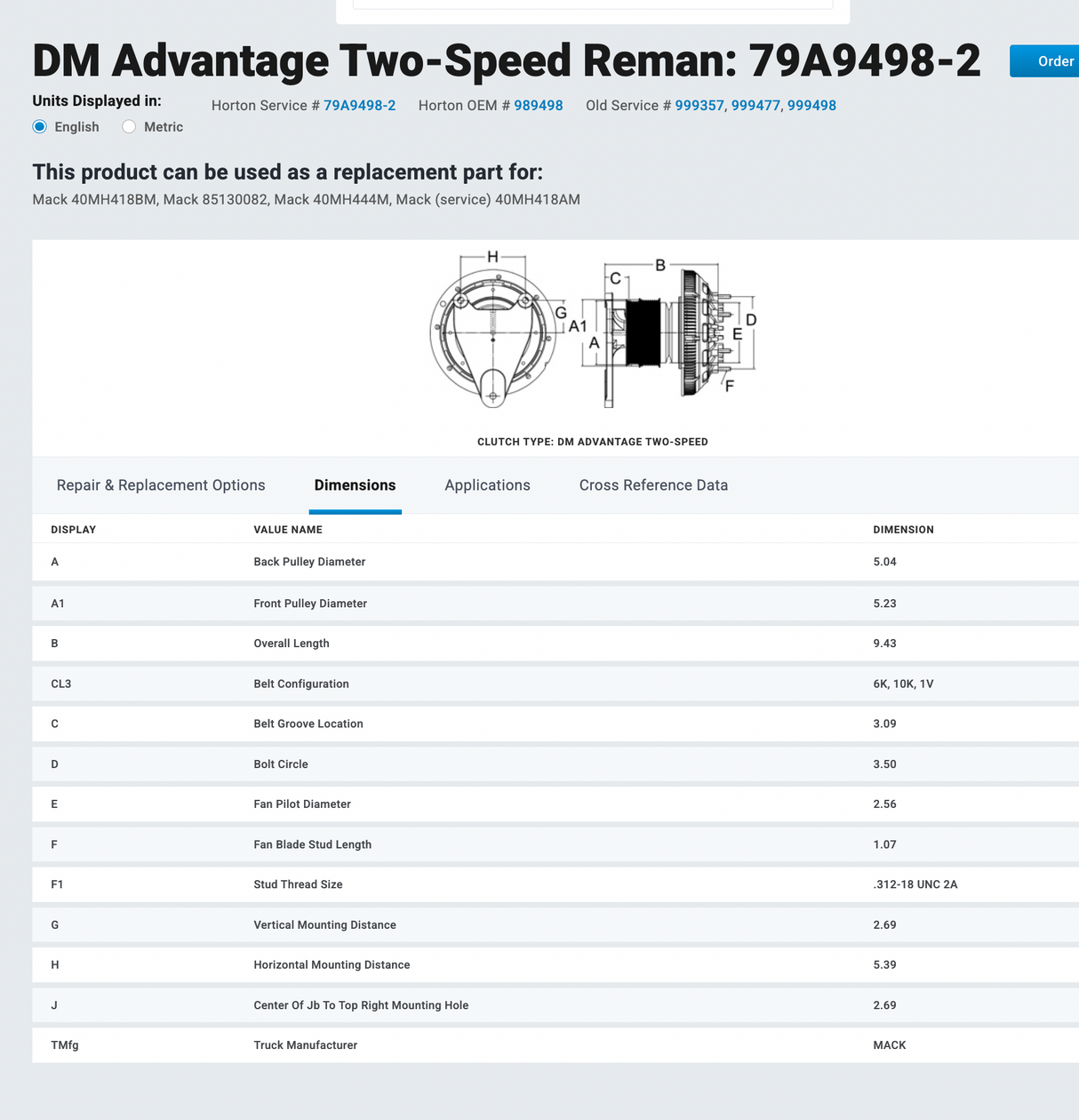This screenshot has width=1079, height=1120.
Task: Open Old Service number 999357 link
Action: tap(699, 106)
